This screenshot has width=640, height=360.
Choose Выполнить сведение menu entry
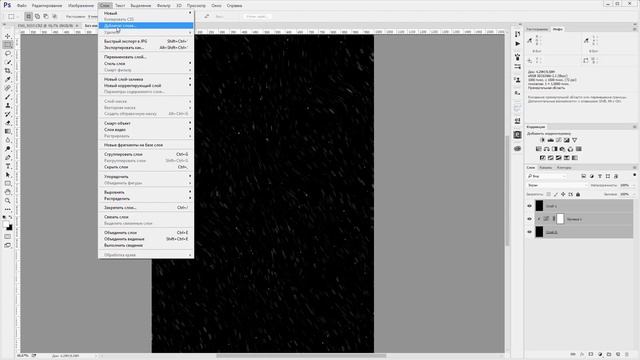tap(146, 245)
